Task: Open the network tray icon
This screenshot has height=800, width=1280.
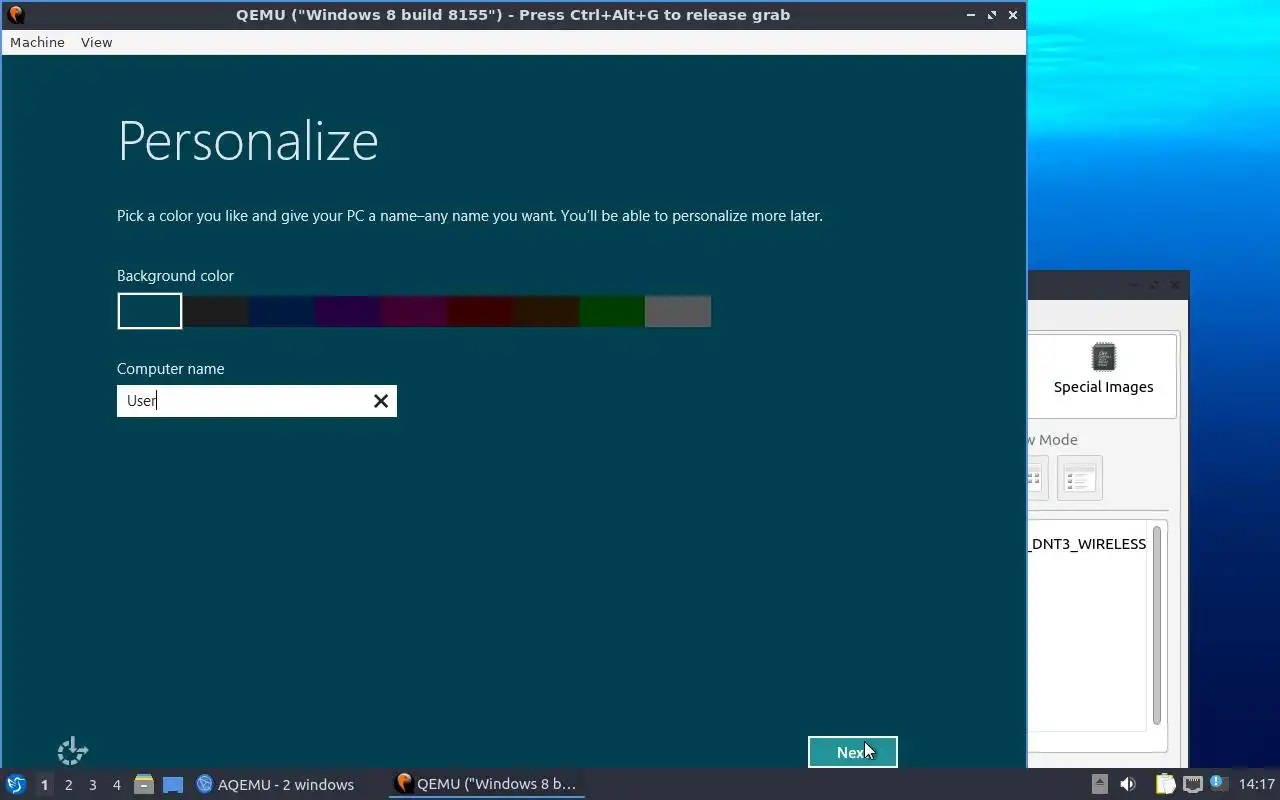Action: tap(1192, 785)
